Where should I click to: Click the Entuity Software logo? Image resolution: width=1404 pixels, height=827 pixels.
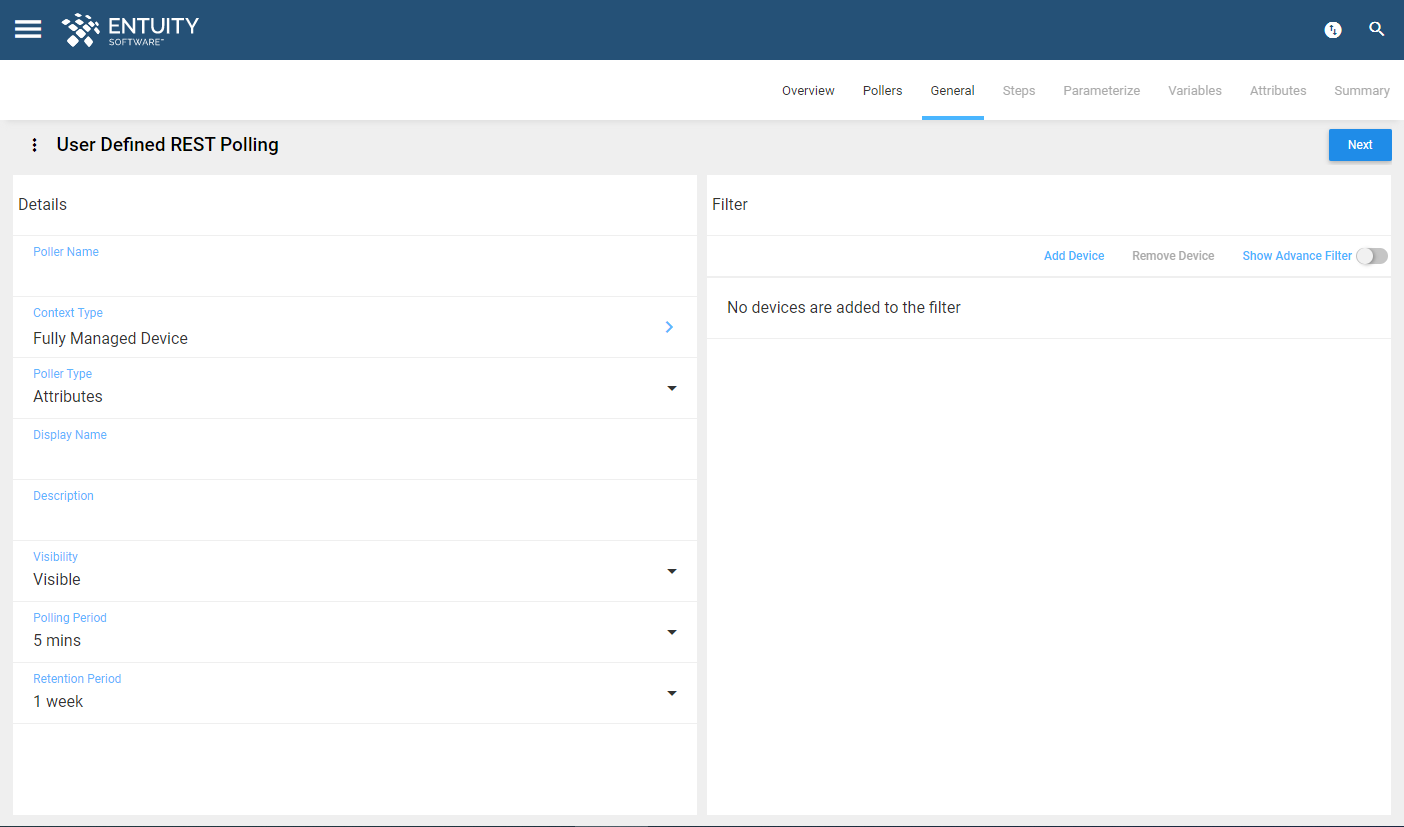(x=130, y=30)
